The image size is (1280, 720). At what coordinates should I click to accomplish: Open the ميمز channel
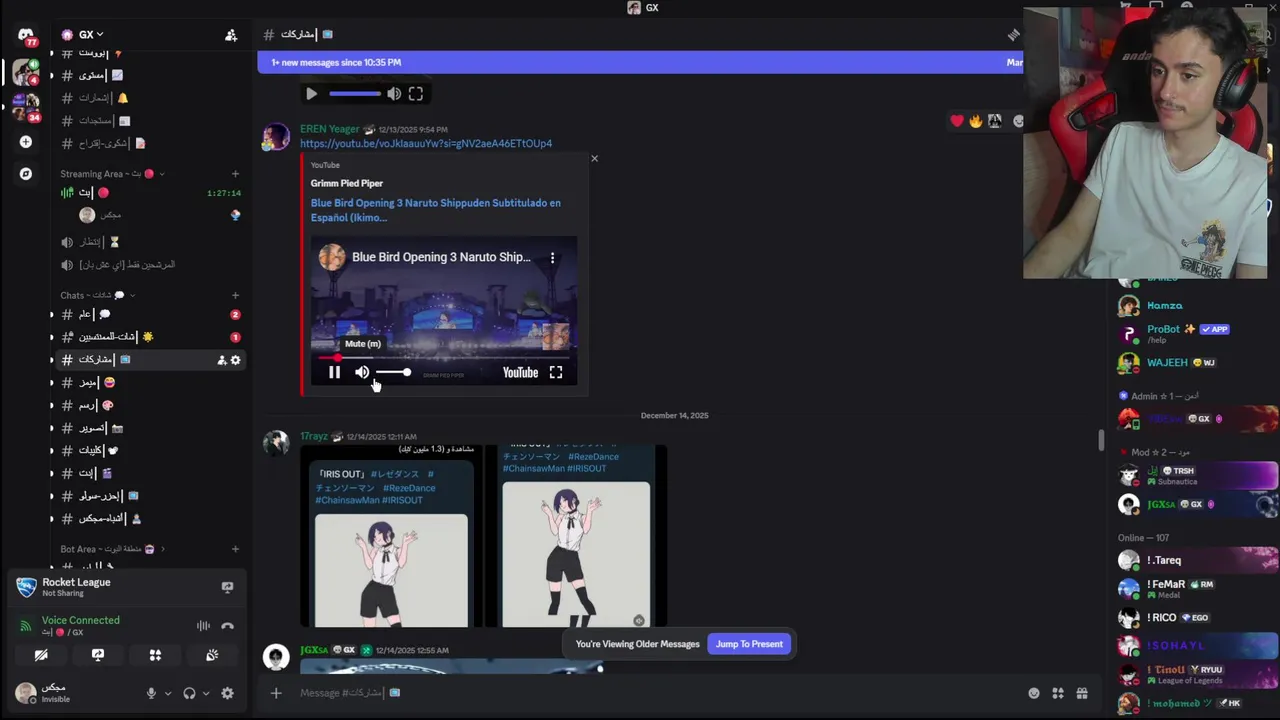coord(150,383)
